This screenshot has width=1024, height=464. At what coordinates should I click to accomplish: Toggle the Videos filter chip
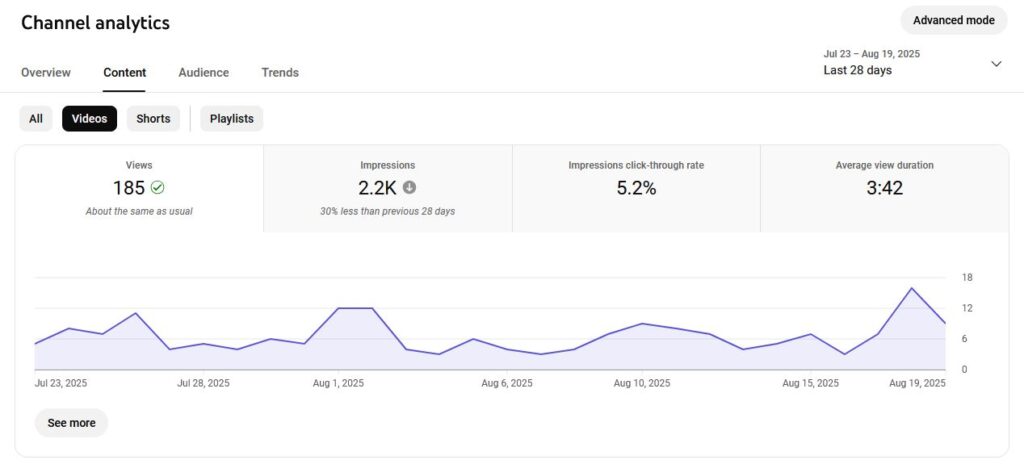coord(89,119)
